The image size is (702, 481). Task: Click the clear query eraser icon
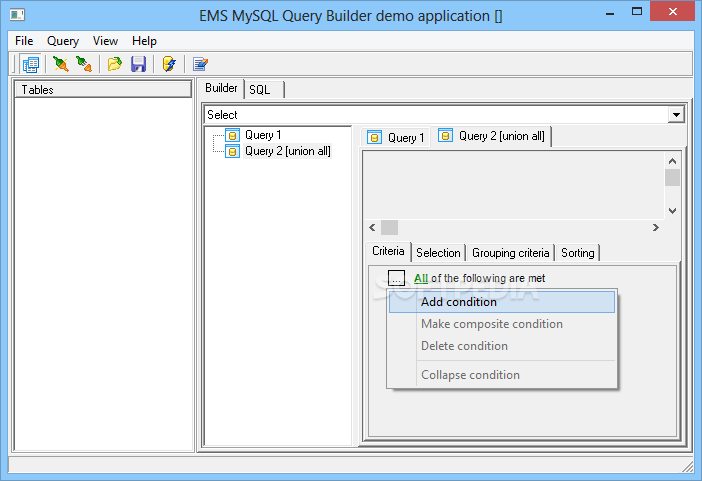pyautogui.click(x=200, y=64)
